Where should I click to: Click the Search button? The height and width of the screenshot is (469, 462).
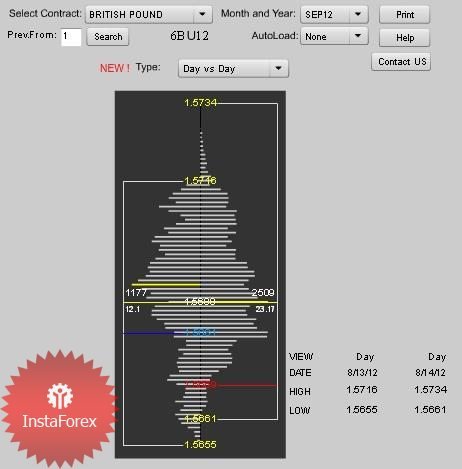(108, 37)
